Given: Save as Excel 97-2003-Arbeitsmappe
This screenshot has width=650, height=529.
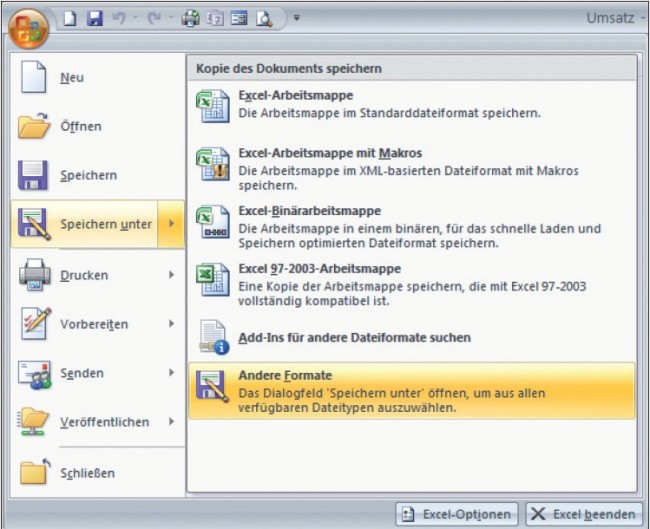Looking at the screenshot, I should [x=412, y=286].
